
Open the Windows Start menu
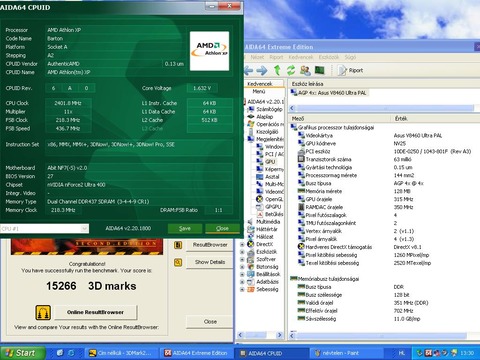point(22,353)
